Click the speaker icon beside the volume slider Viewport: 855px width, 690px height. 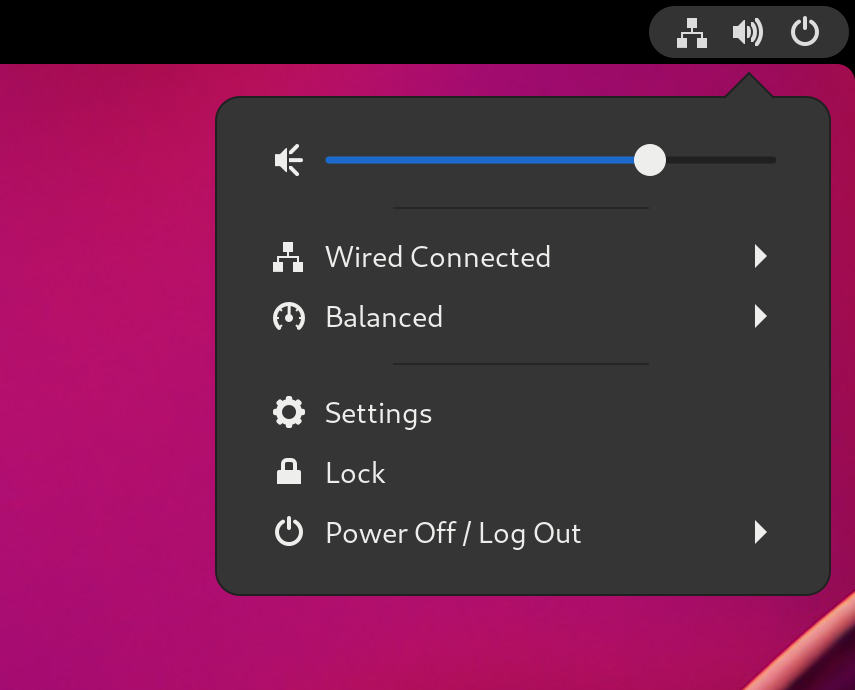(x=288, y=160)
